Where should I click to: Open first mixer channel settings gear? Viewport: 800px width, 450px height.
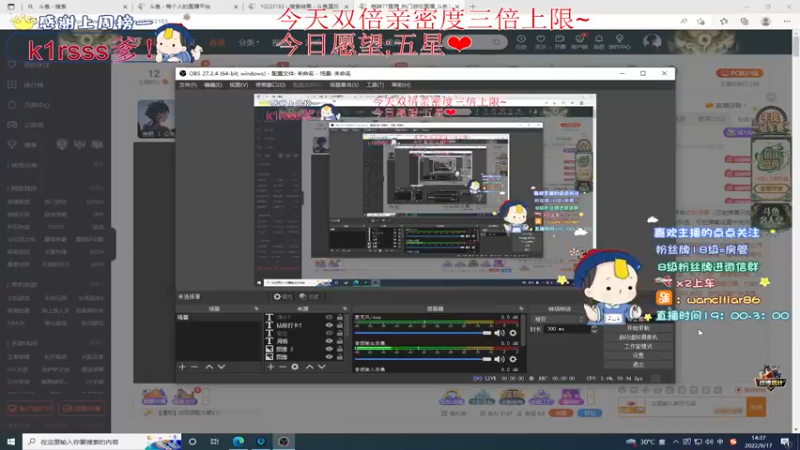tap(513, 333)
